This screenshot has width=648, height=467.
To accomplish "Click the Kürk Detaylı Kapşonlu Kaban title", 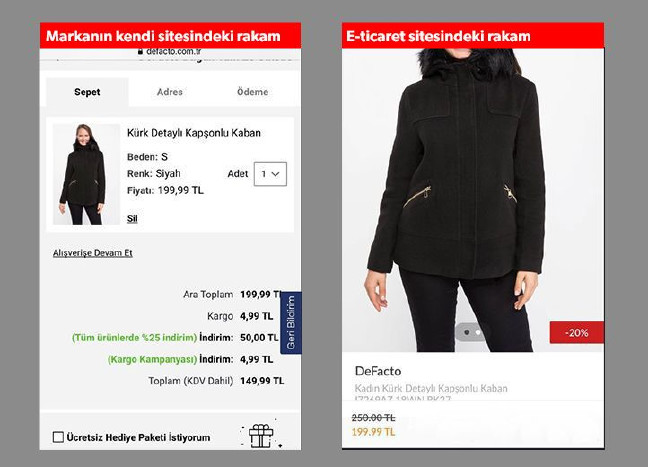I will point(193,133).
